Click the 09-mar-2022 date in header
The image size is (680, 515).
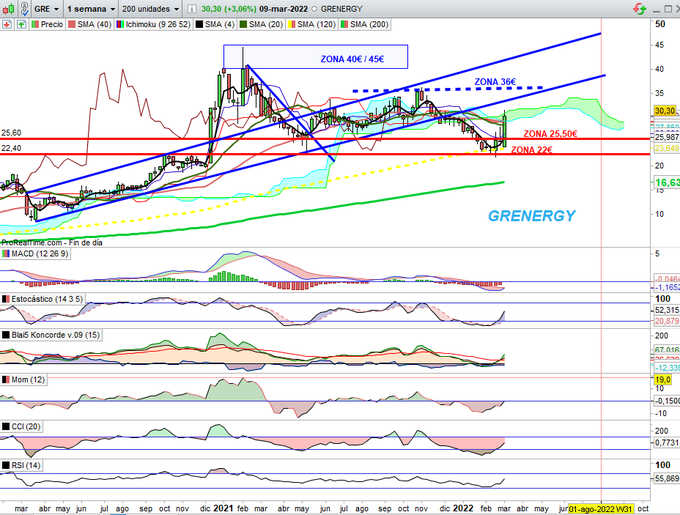point(284,9)
